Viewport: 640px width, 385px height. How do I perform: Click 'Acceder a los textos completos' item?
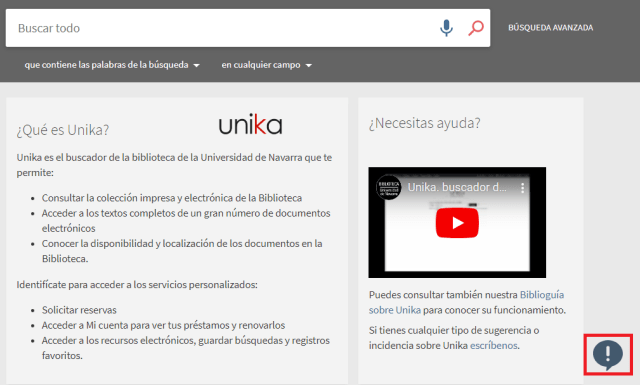point(186,220)
